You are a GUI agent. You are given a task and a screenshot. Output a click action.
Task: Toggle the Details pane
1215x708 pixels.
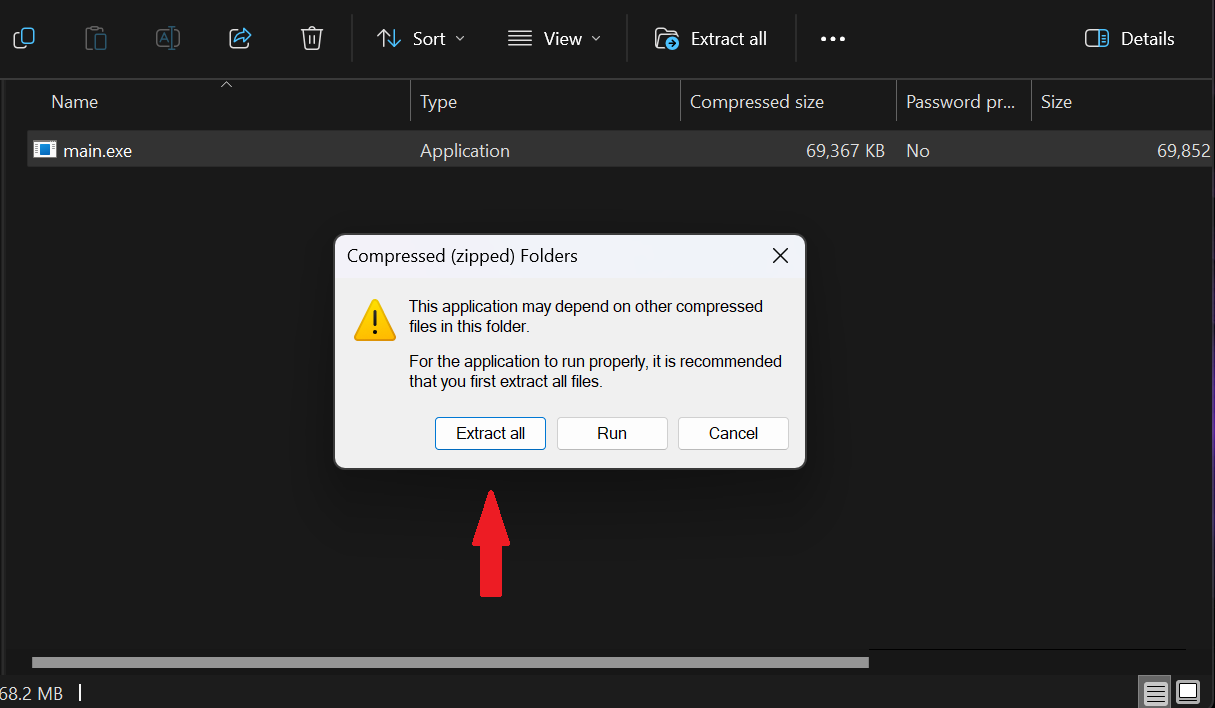1130,39
